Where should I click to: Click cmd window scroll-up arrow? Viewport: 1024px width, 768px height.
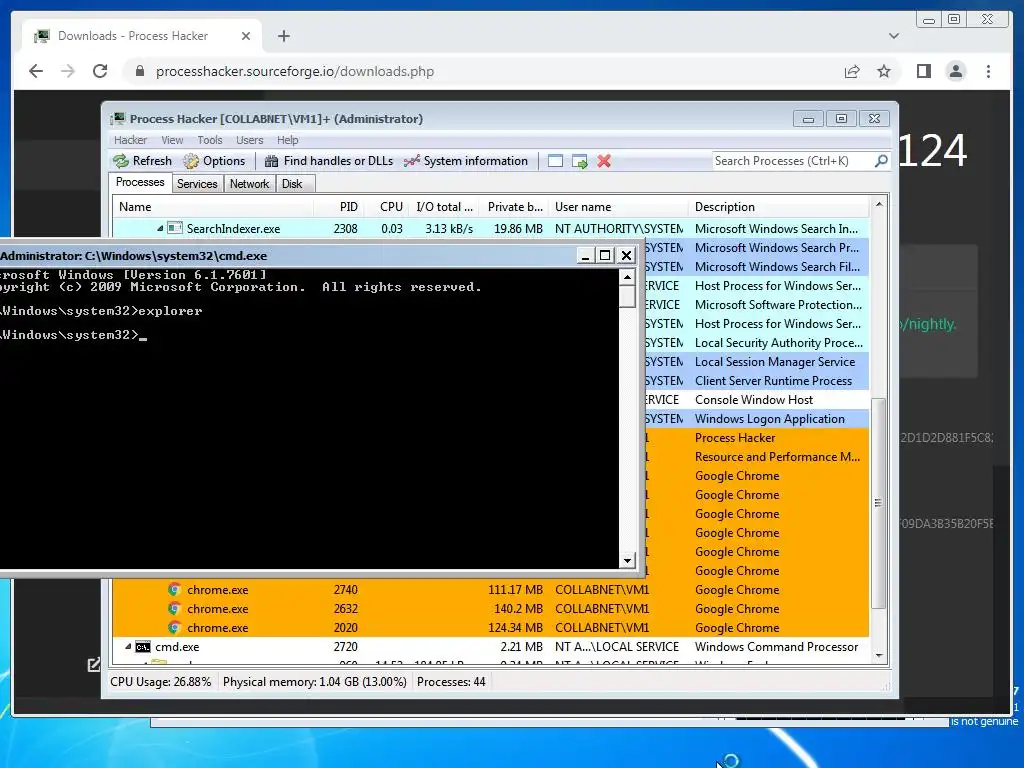(627, 277)
